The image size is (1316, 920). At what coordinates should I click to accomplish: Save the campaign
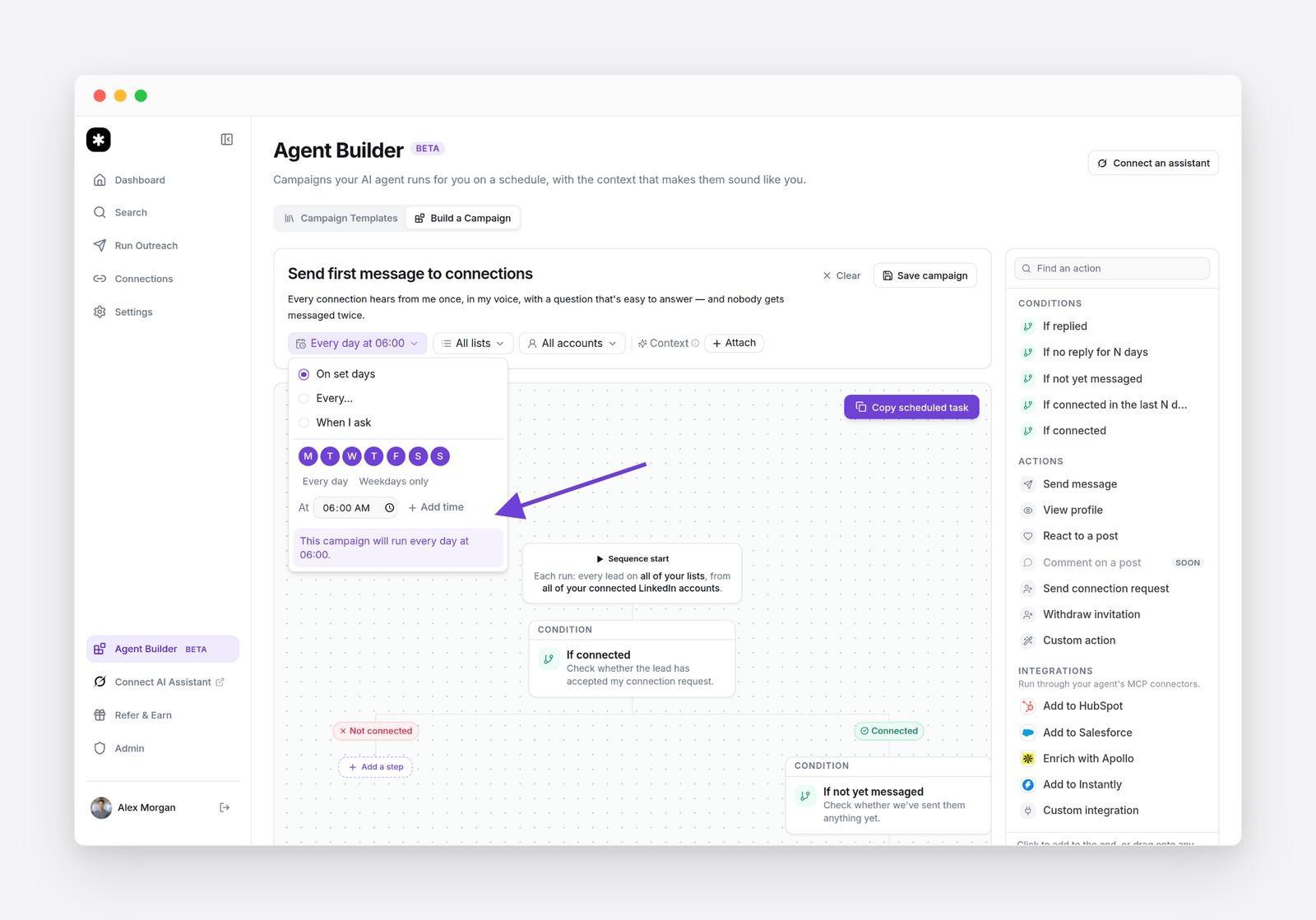[x=925, y=275]
